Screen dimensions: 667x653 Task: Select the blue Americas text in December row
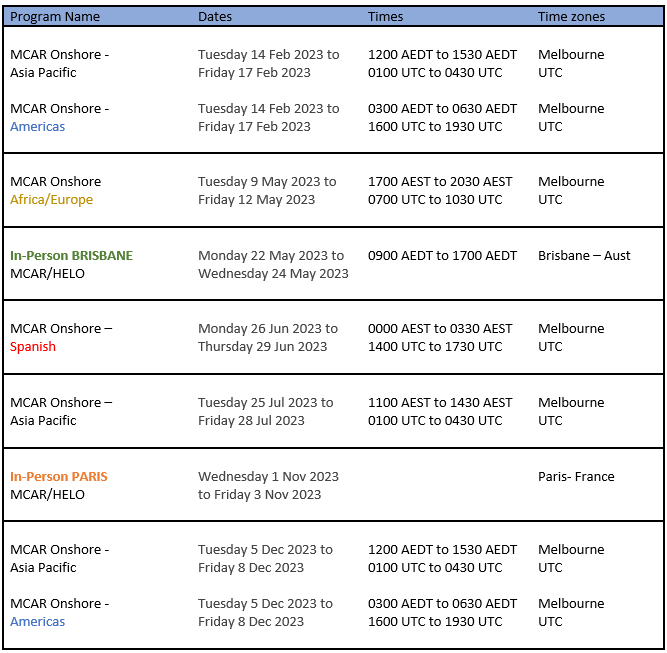click(37, 622)
